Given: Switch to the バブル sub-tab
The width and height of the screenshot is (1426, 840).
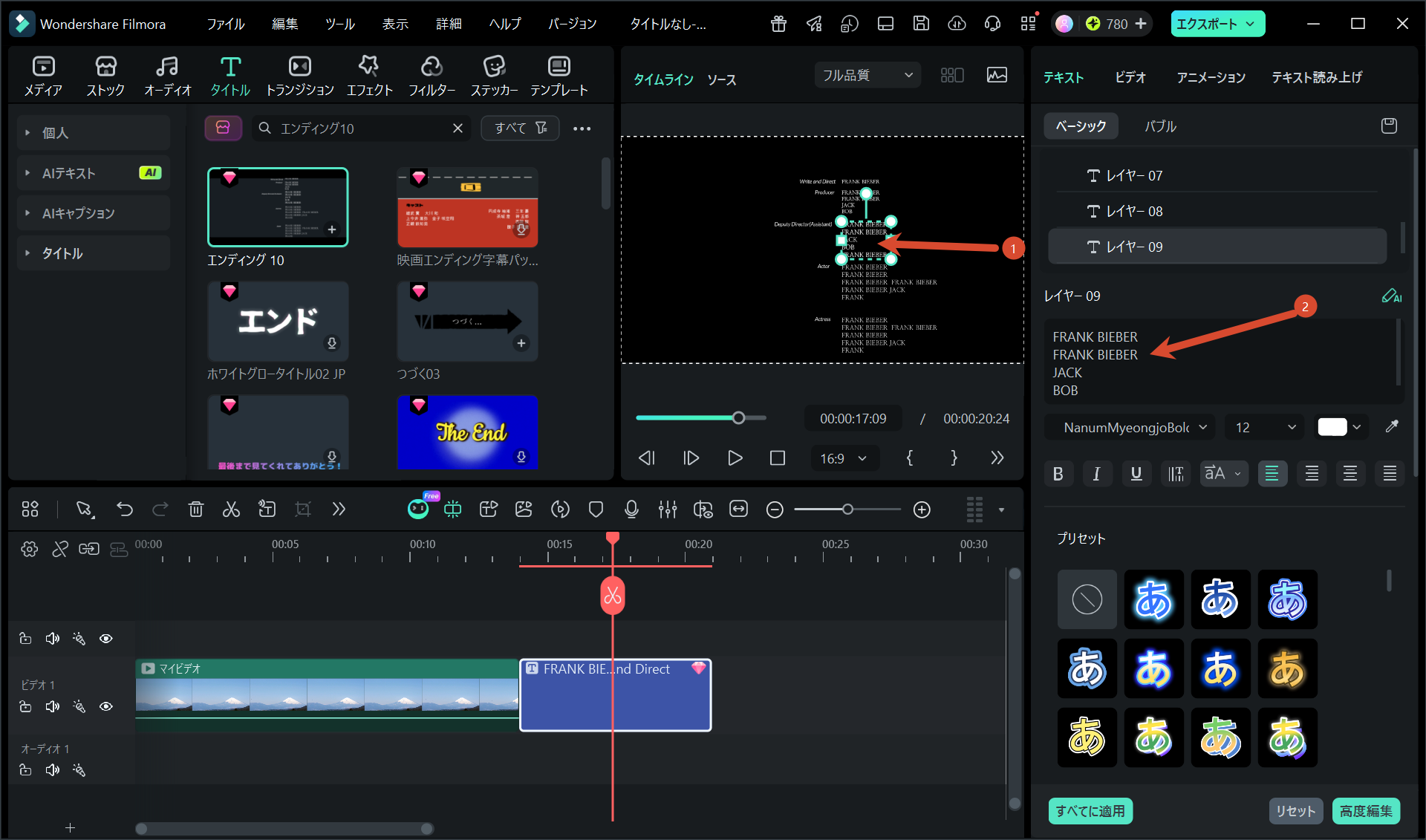Looking at the screenshot, I should tap(1160, 126).
